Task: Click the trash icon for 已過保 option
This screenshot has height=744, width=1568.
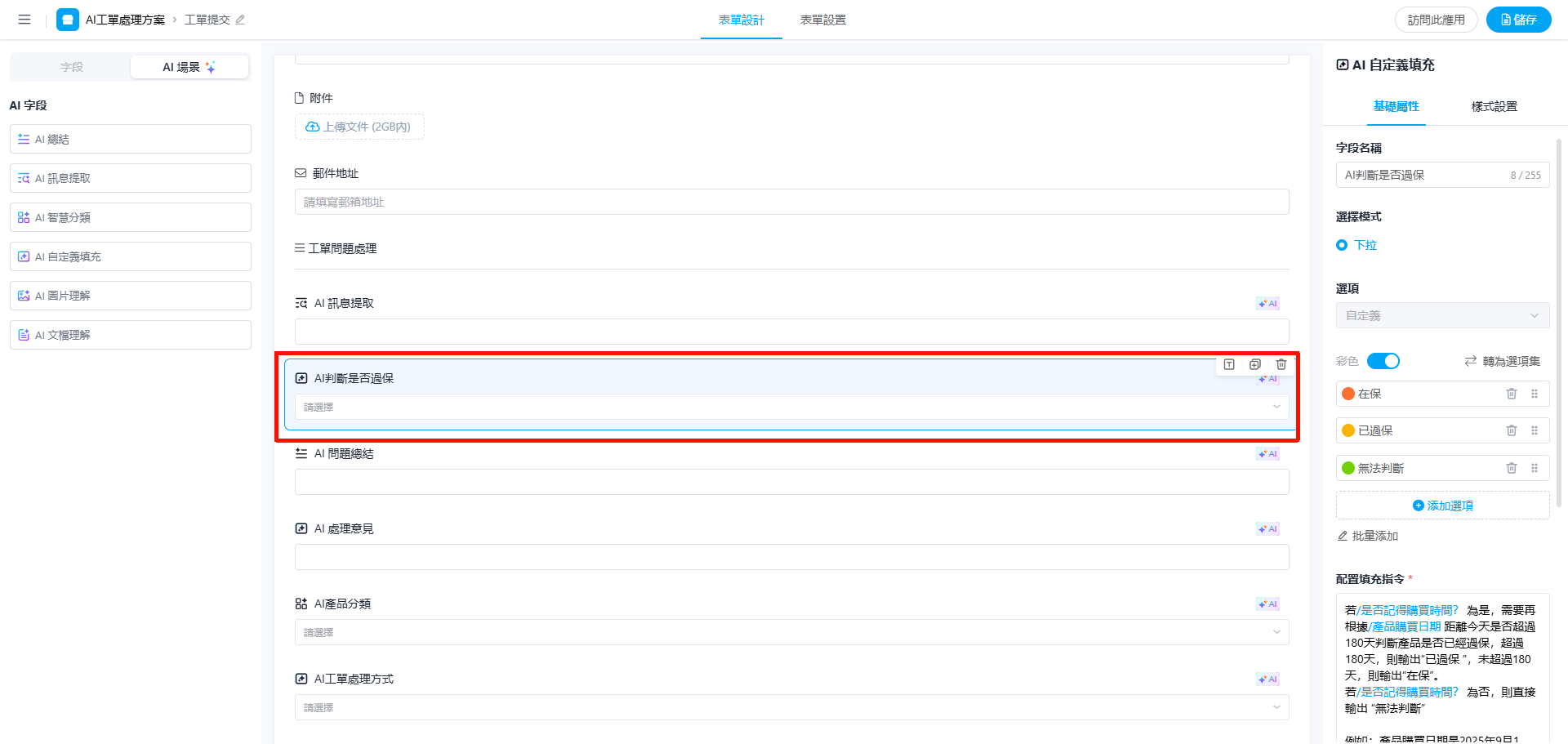Action: click(1512, 430)
